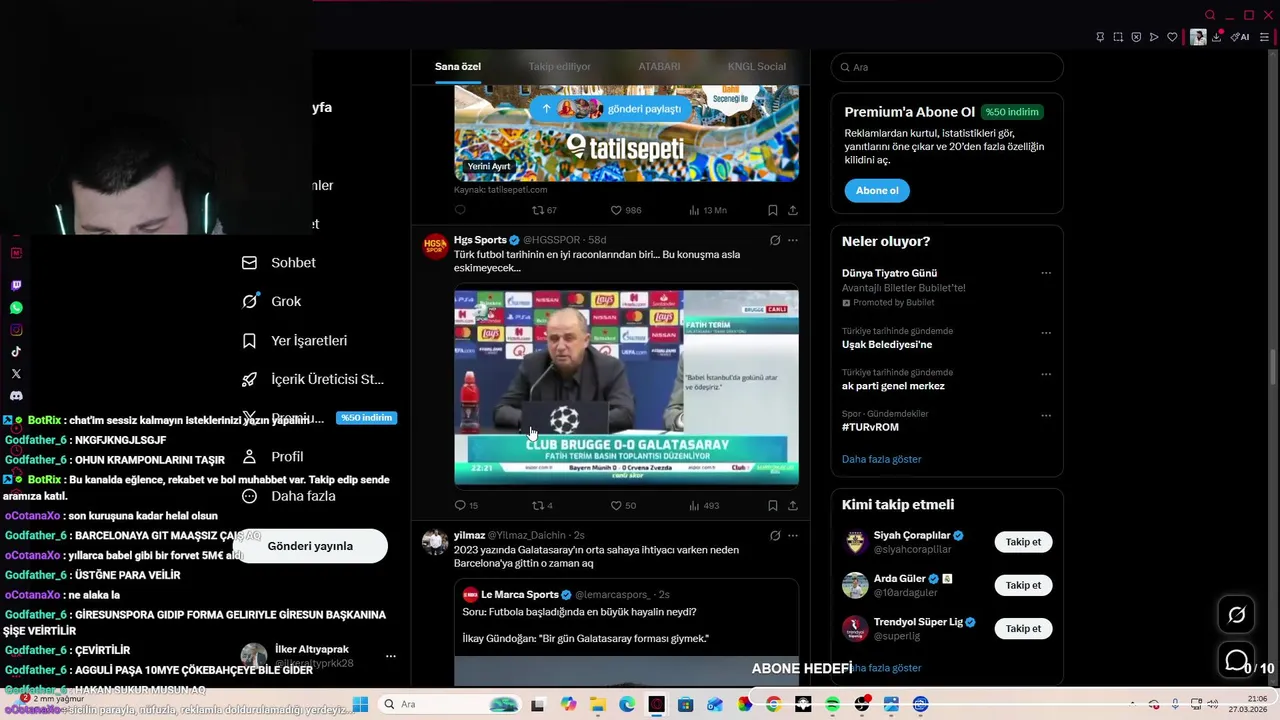The image size is (1280, 720).
Task: Switch to Sana özel tab
Action: pos(458,67)
